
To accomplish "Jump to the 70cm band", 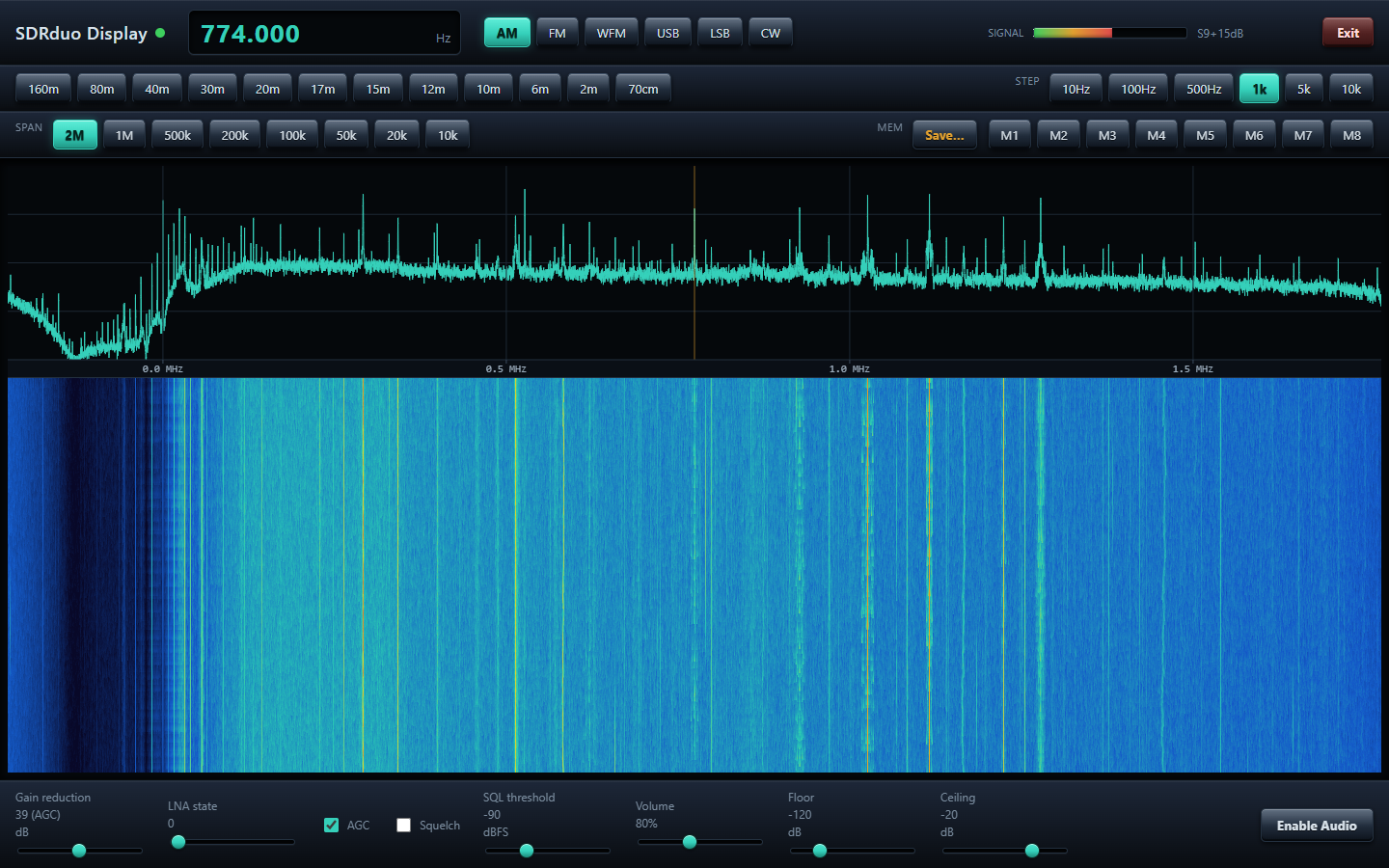I will tap(643, 89).
